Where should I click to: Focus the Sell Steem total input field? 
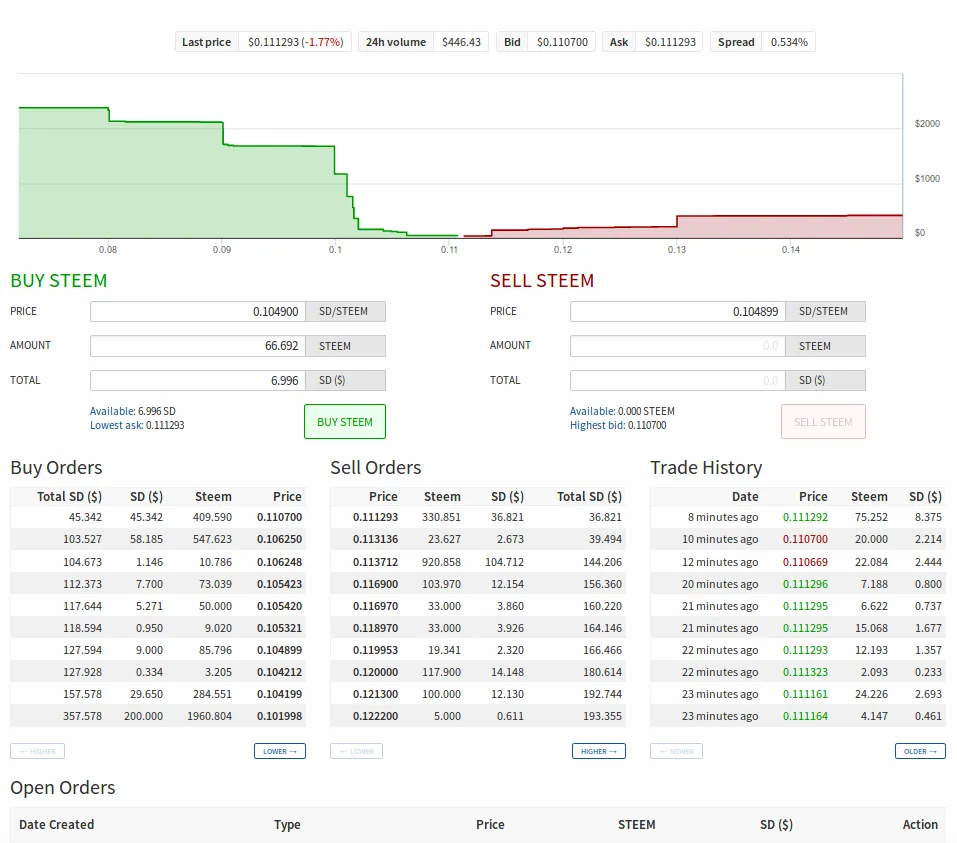point(677,380)
